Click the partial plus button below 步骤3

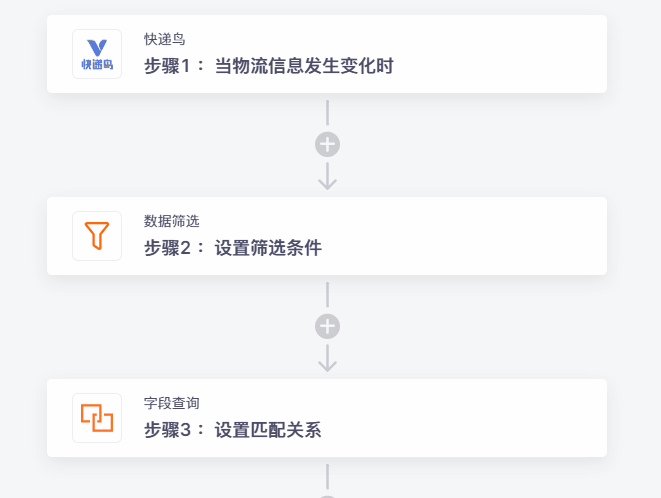point(328,497)
